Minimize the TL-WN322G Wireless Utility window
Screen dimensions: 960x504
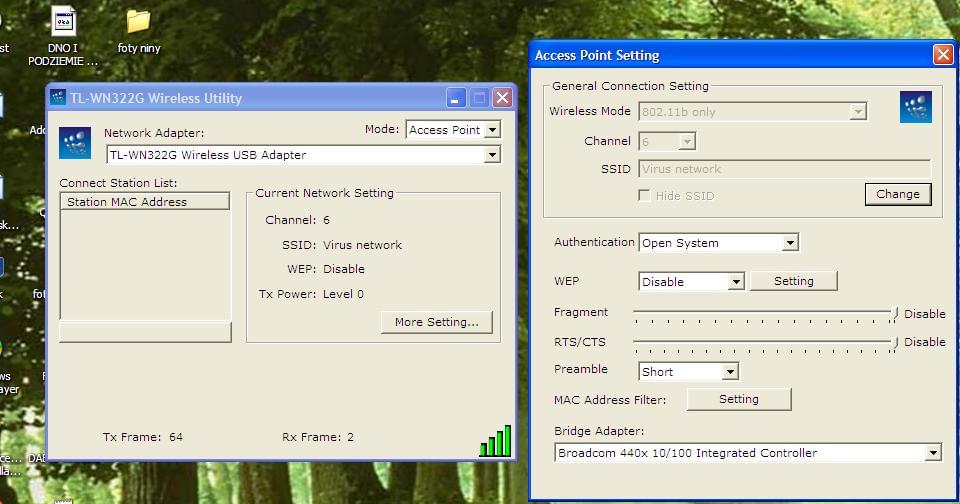[456, 97]
